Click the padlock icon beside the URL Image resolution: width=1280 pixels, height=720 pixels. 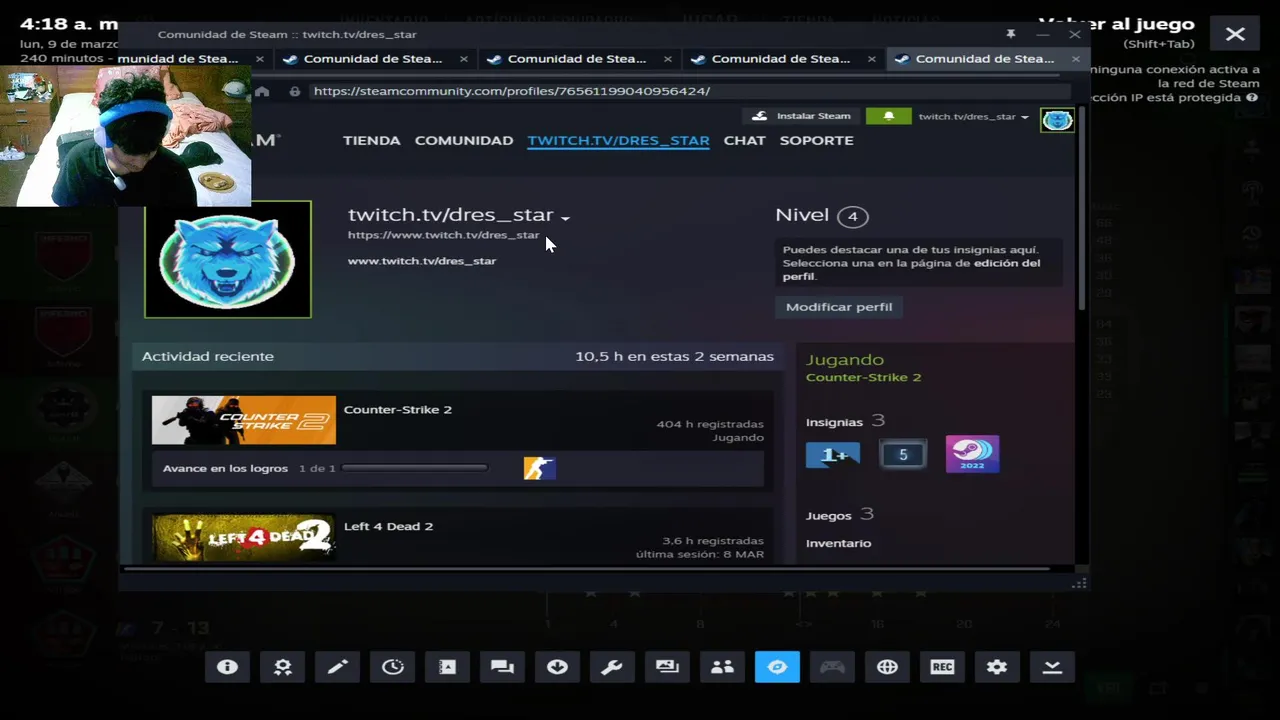pos(294,91)
